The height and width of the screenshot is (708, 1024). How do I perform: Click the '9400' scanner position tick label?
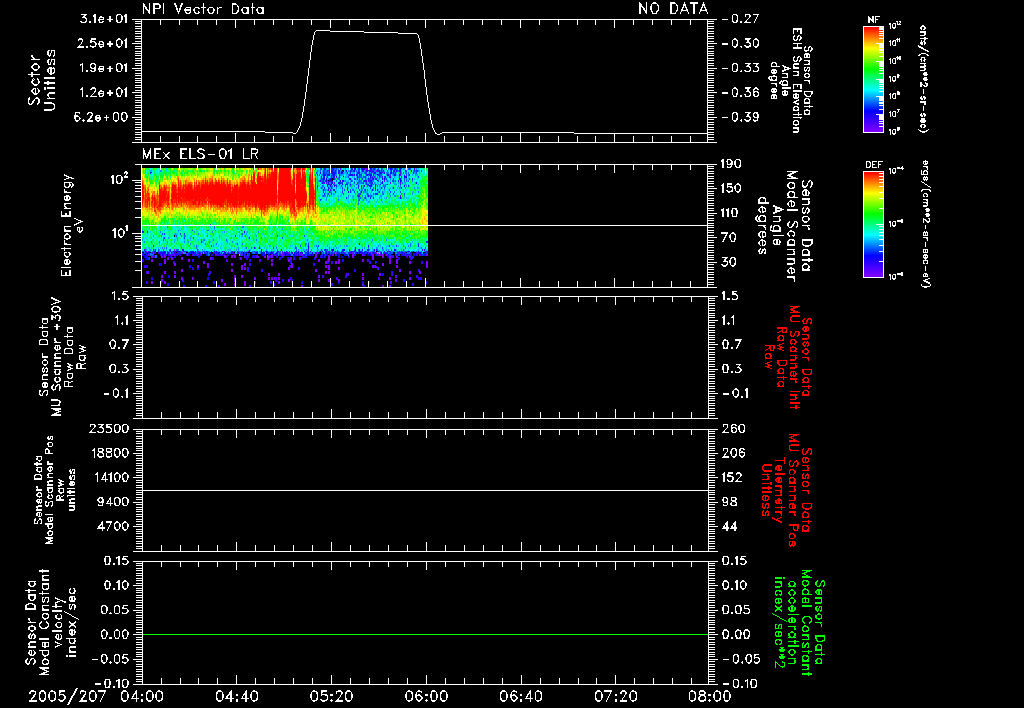click(113, 502)
